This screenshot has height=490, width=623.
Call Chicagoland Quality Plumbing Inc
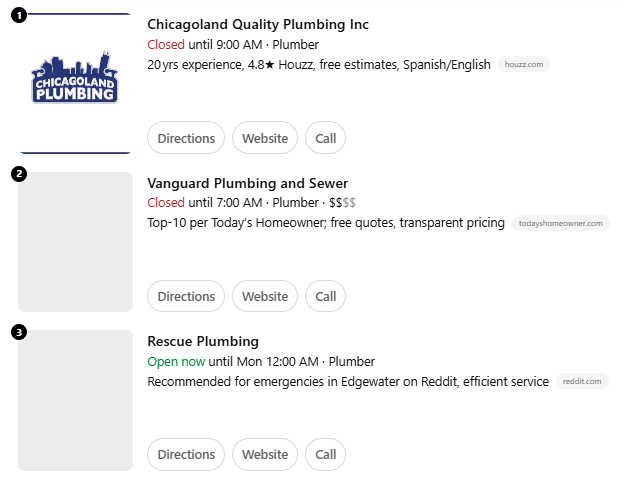click(x=325, y=138)
